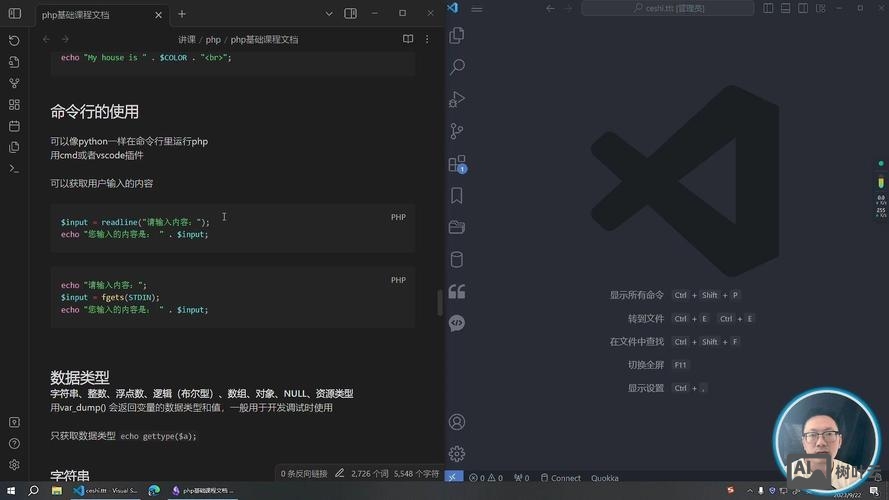Viewport: 889px width, 500px height.
Task: Click the pencil edit mode status icon
Action: coord(339,473)
